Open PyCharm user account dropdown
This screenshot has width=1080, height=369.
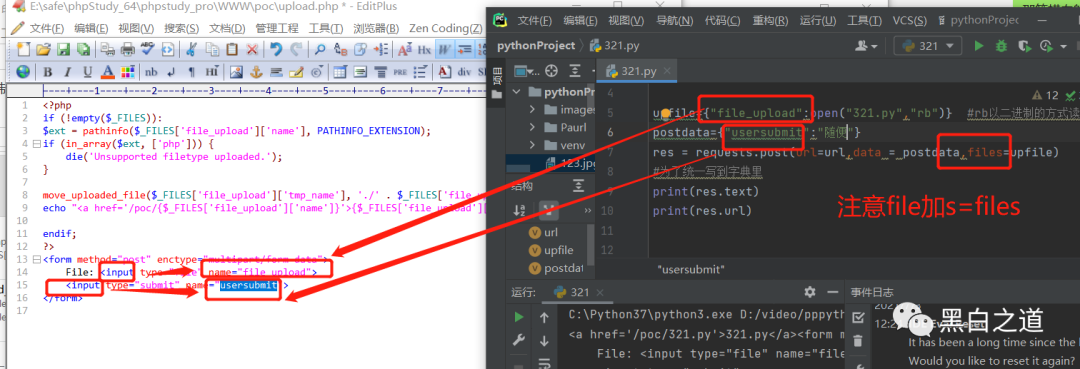tap(866, 46)
